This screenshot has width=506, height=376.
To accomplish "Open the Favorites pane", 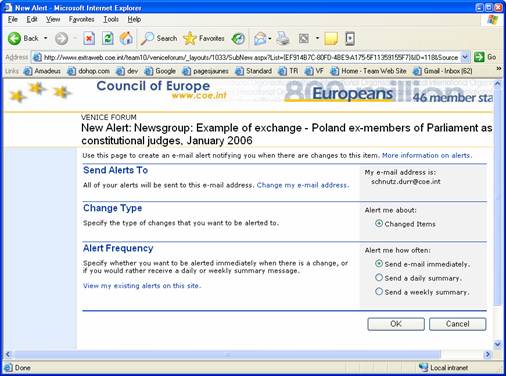I will pyautogui.click(x=204, y=39).
